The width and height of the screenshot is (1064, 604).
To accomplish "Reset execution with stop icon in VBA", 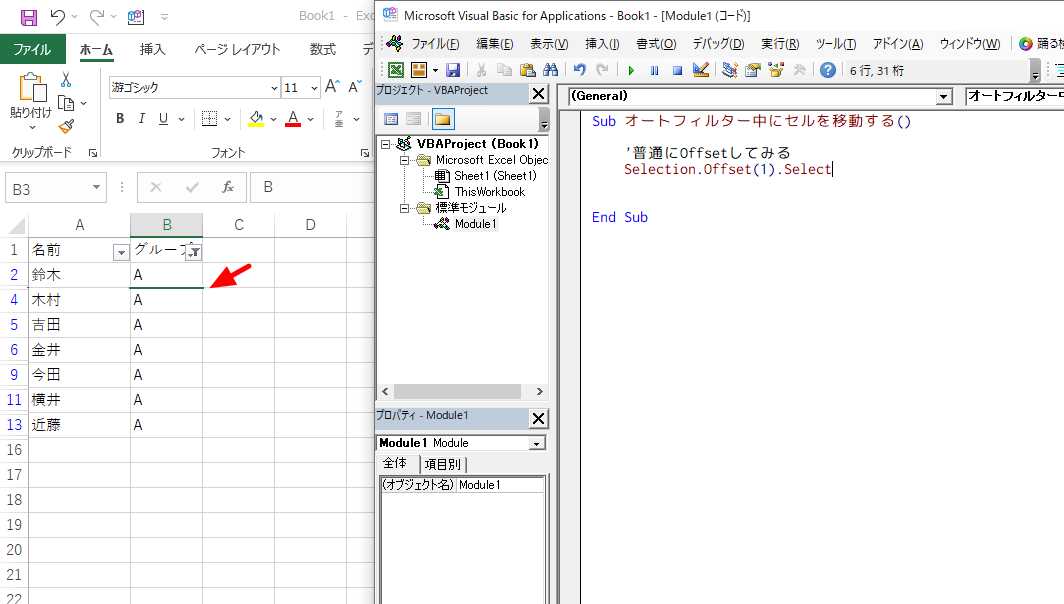I will 677,70.
